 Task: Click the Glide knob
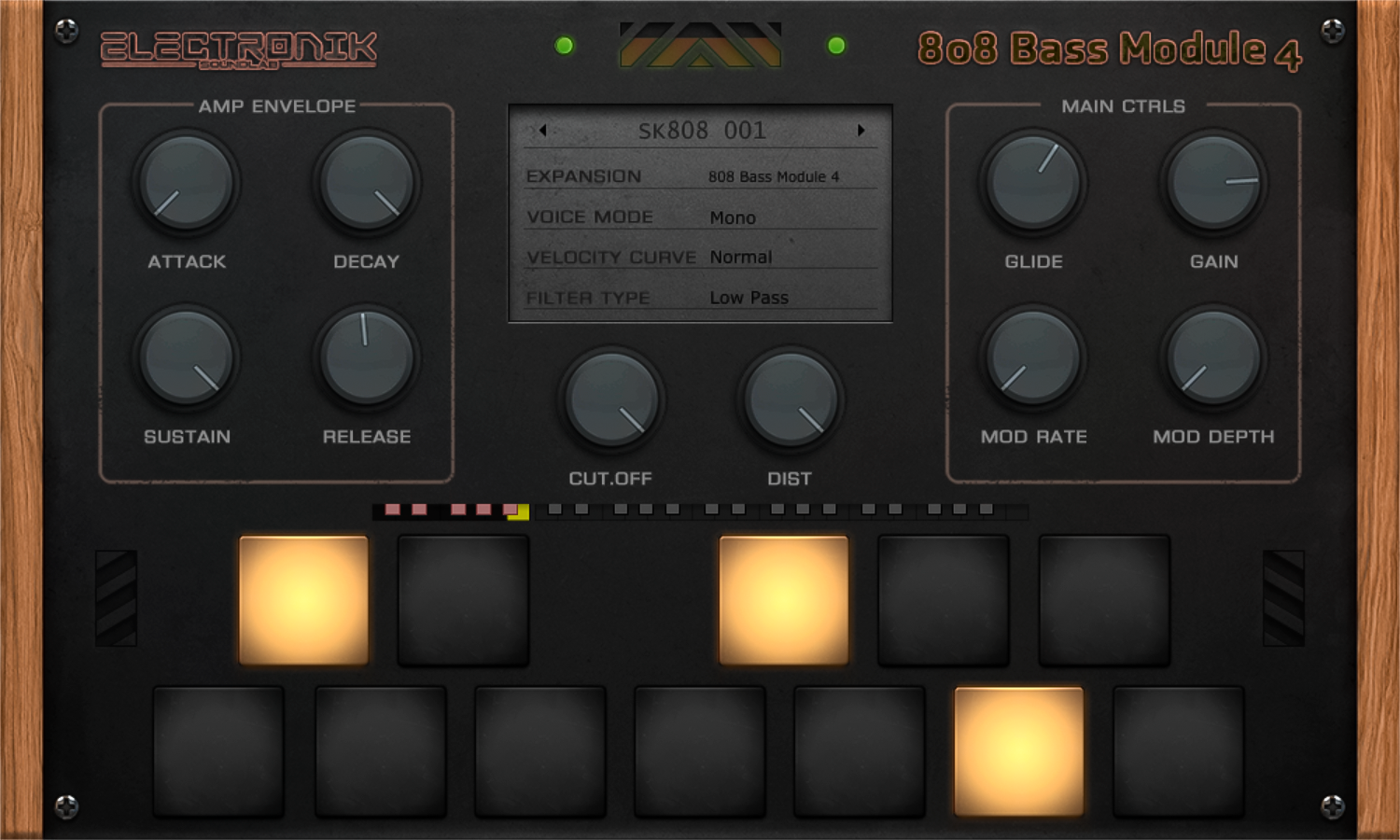(x=1033, y=182)
